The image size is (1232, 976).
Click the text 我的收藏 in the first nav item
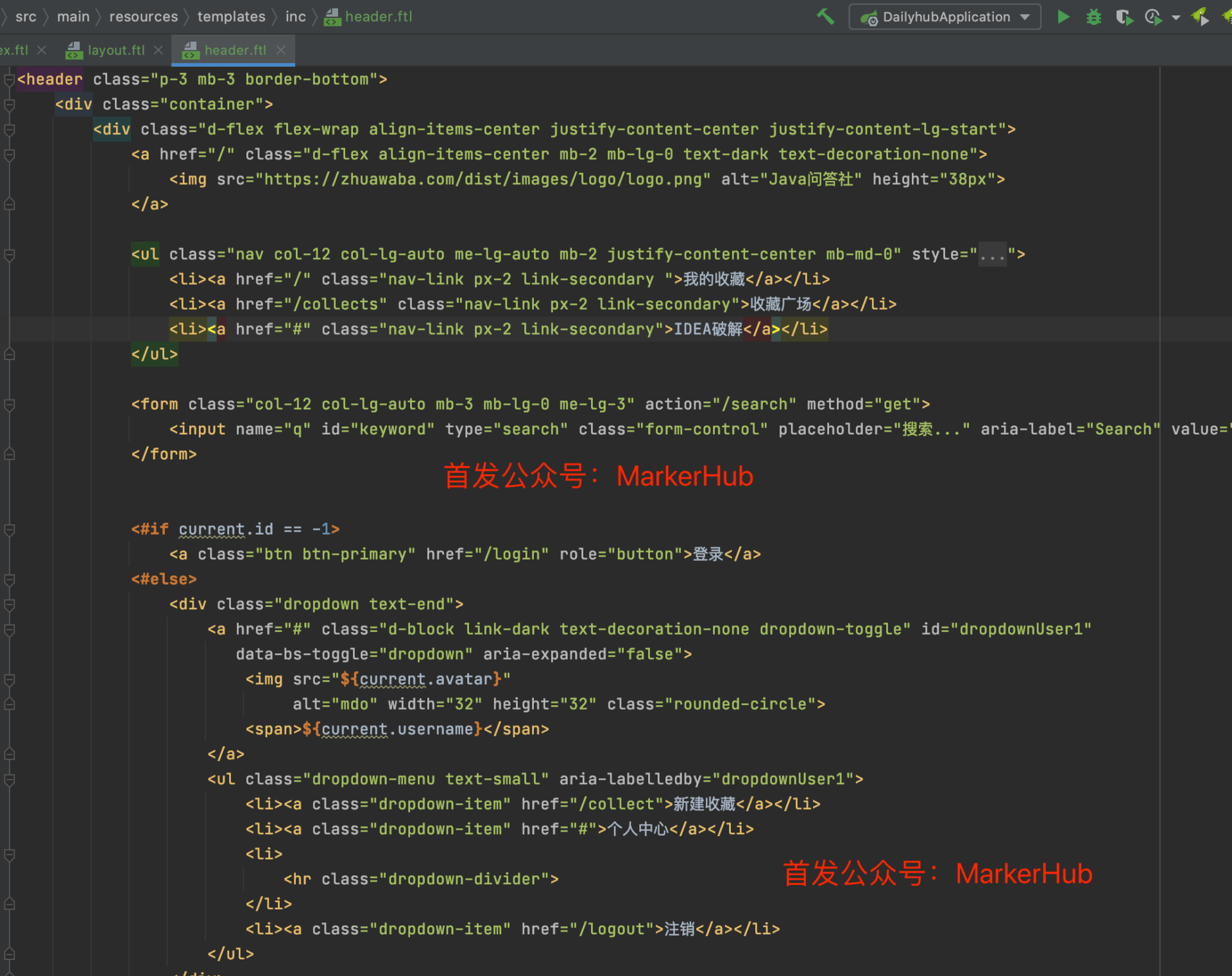click(714, 280)
